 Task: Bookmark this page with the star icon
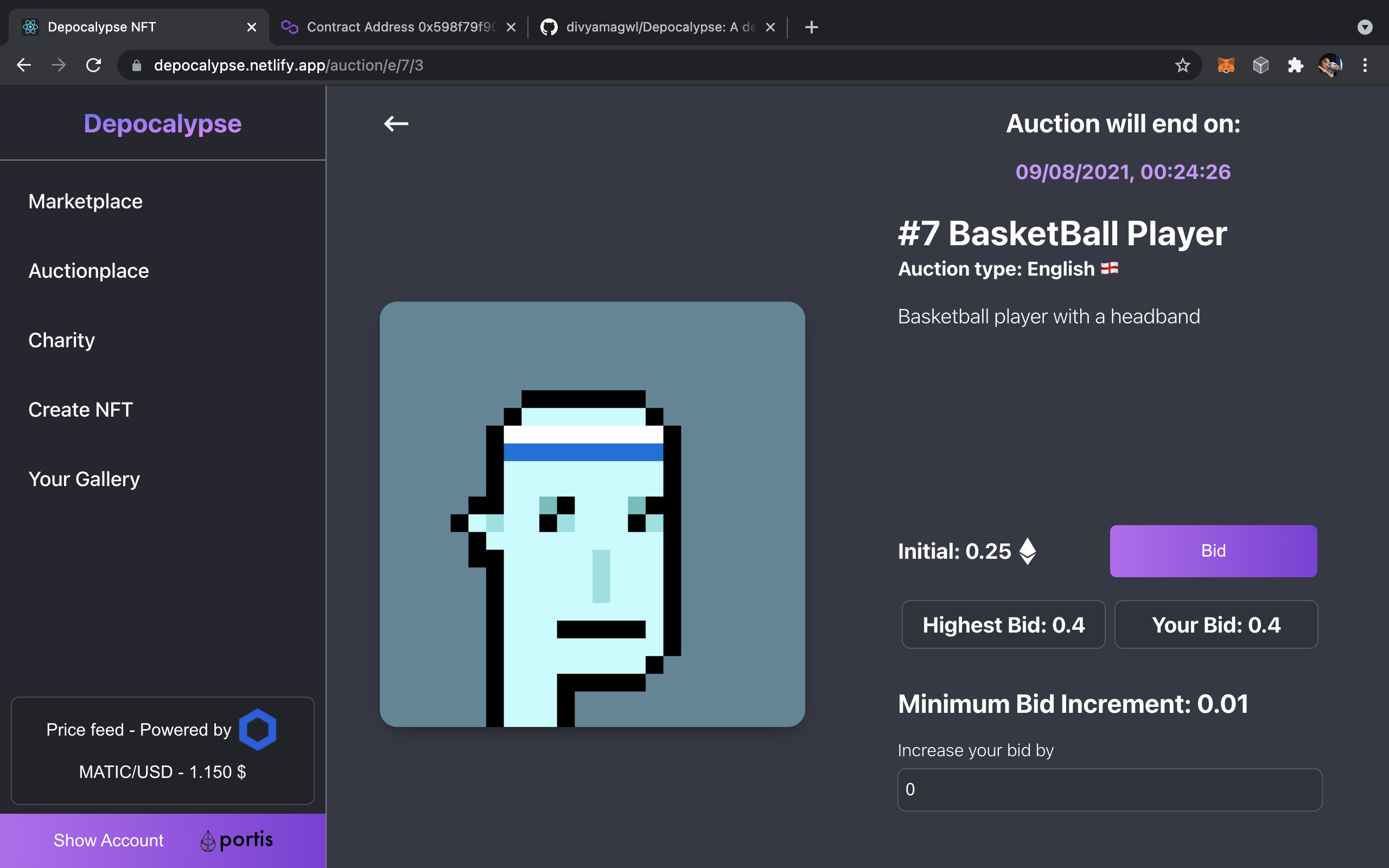click(1182, 66)
